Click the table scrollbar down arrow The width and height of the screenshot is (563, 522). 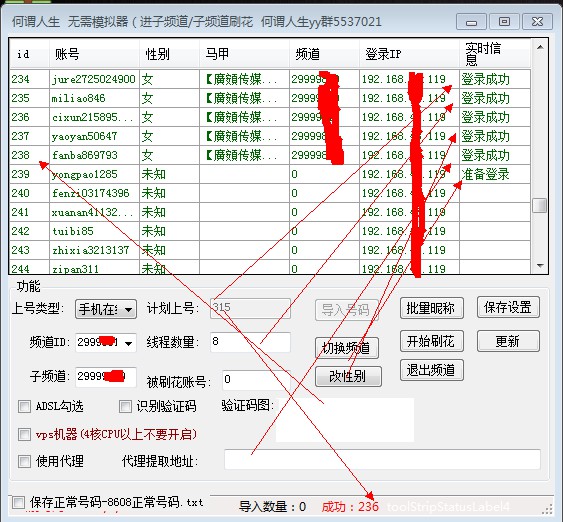tap(540, 265)
